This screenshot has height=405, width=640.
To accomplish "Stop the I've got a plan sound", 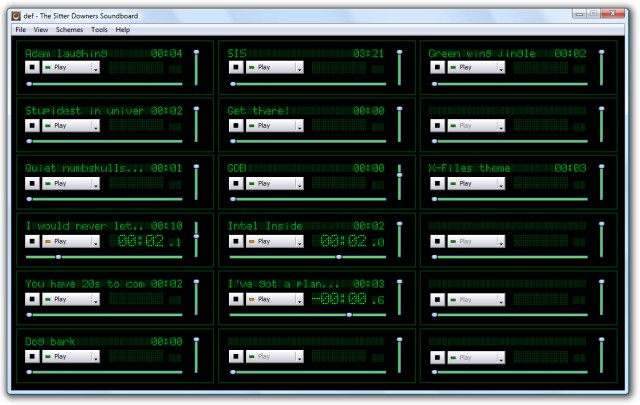I will [x=236, y=299].
